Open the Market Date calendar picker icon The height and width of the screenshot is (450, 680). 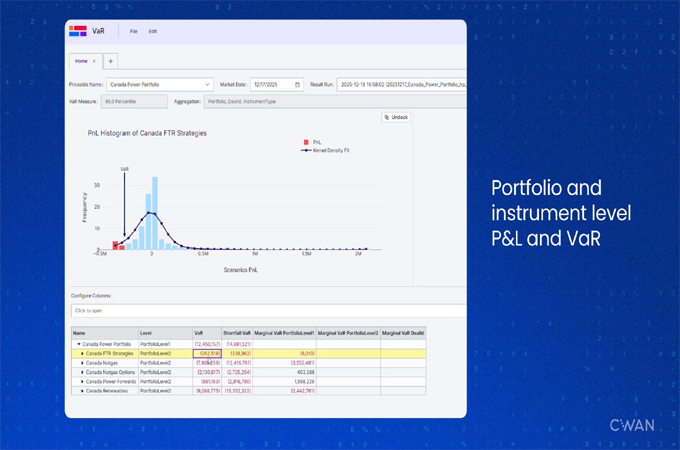(x=297, y=84)
